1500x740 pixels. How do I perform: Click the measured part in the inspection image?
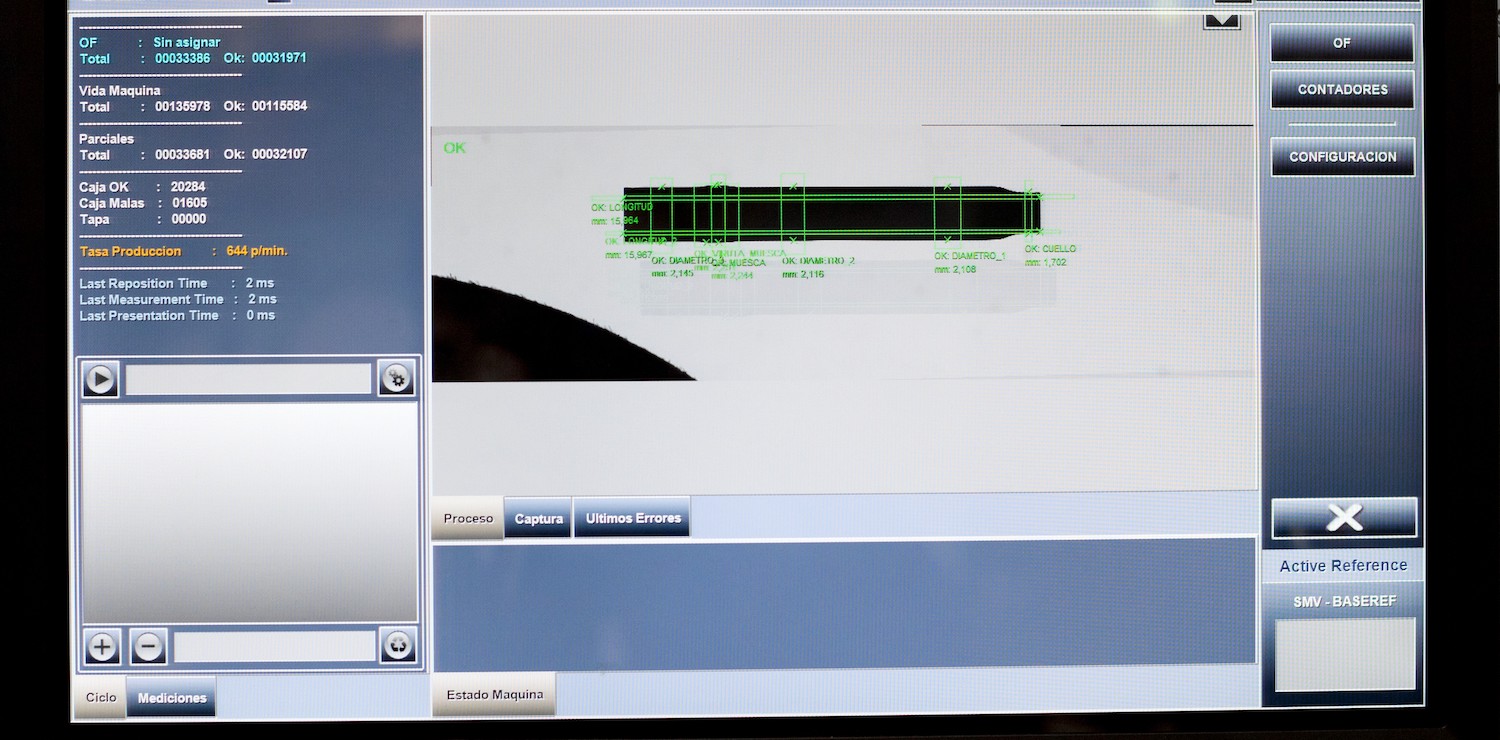tap(830, 212)
